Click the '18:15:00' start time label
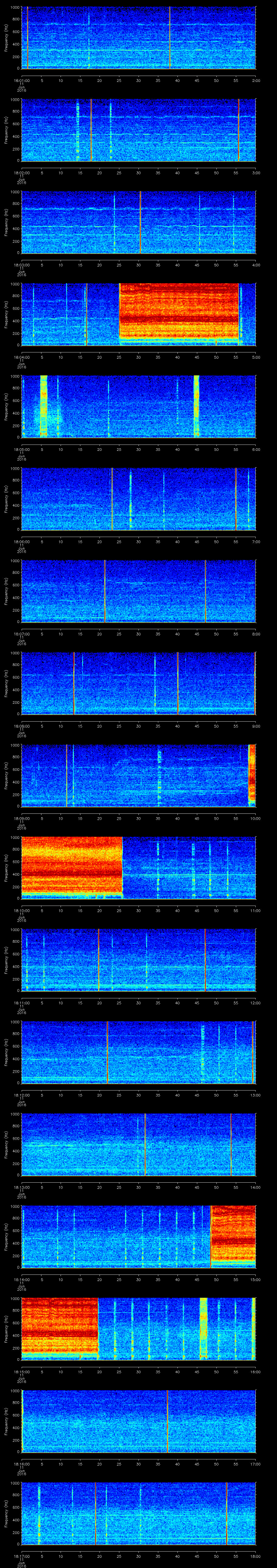 tap(21, 1371)
